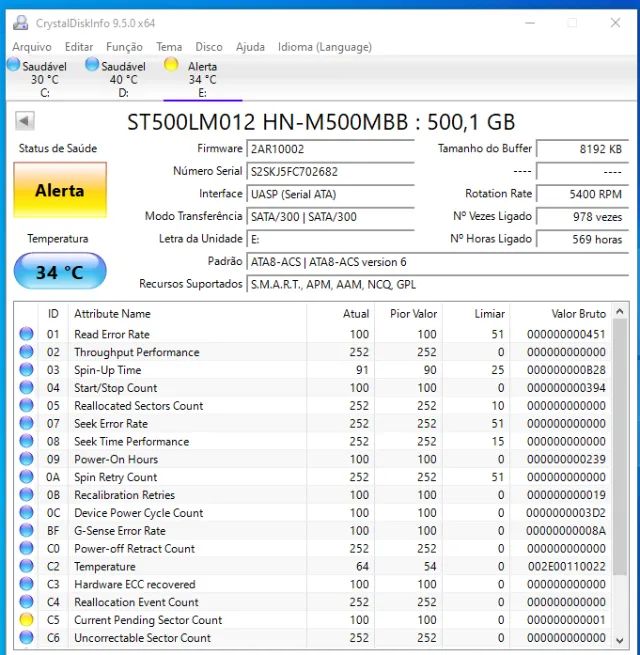
Task: Click the Attribute Name column header
Action: [x=188, y=314]
